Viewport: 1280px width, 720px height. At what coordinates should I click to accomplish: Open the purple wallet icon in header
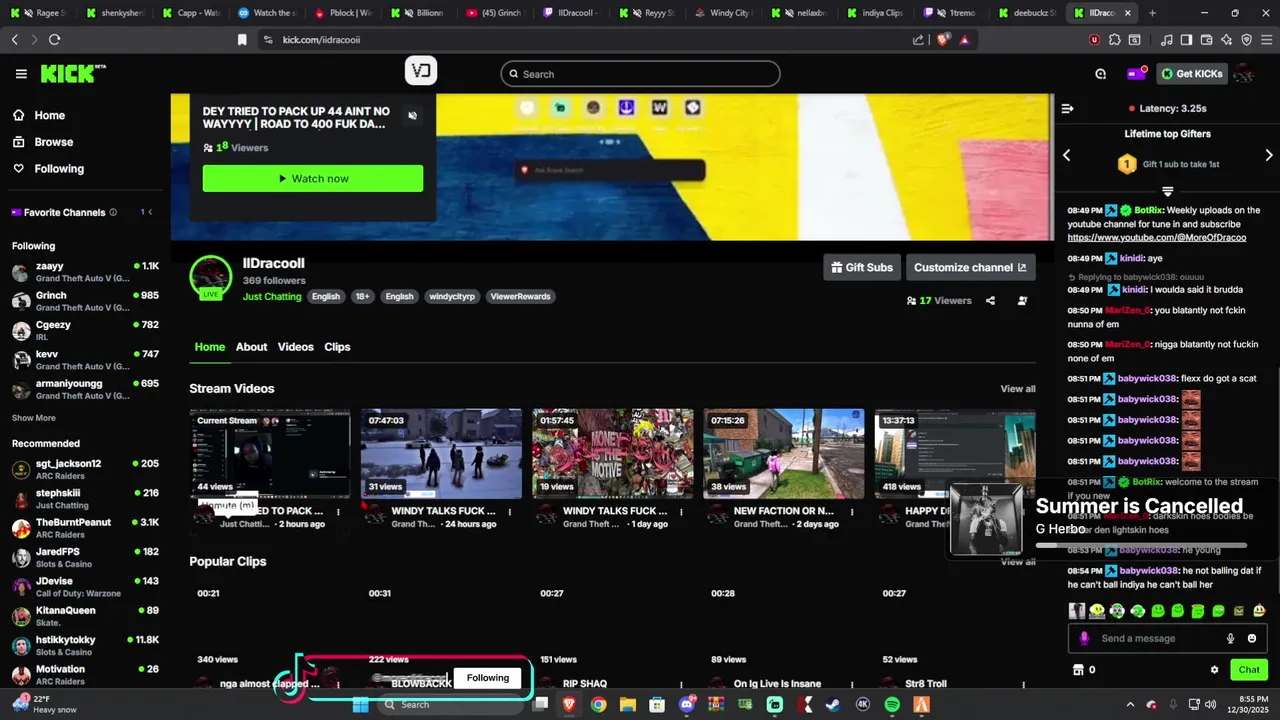(x=1136, y=73)
